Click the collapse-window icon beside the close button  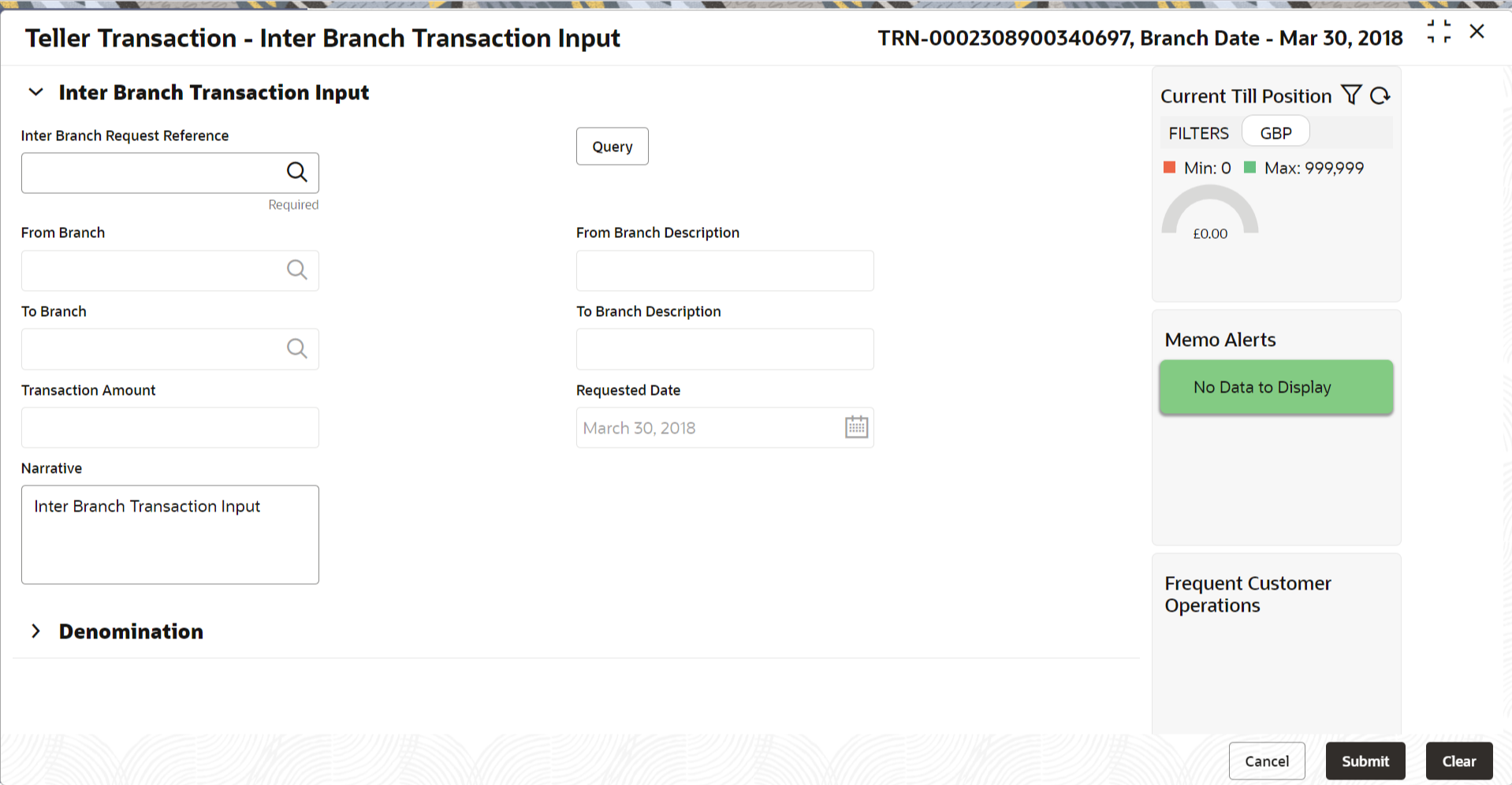click(1439, 32)
